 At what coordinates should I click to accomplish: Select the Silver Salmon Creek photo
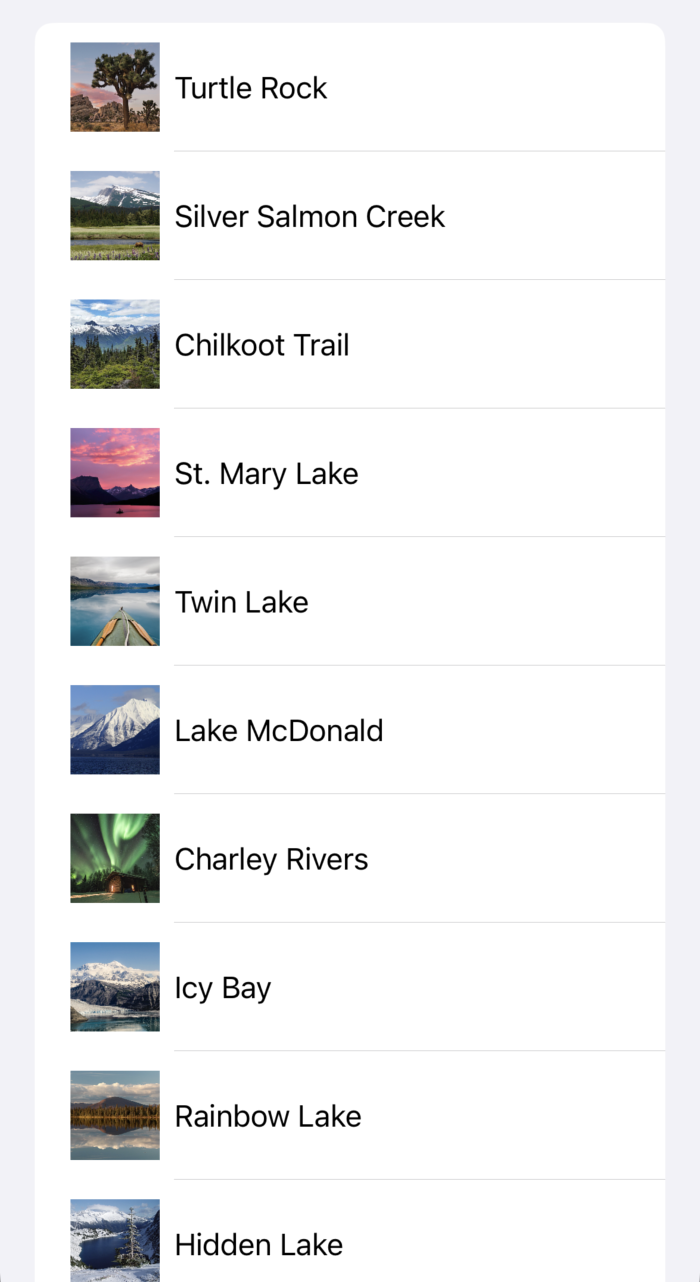pos(114,215)
